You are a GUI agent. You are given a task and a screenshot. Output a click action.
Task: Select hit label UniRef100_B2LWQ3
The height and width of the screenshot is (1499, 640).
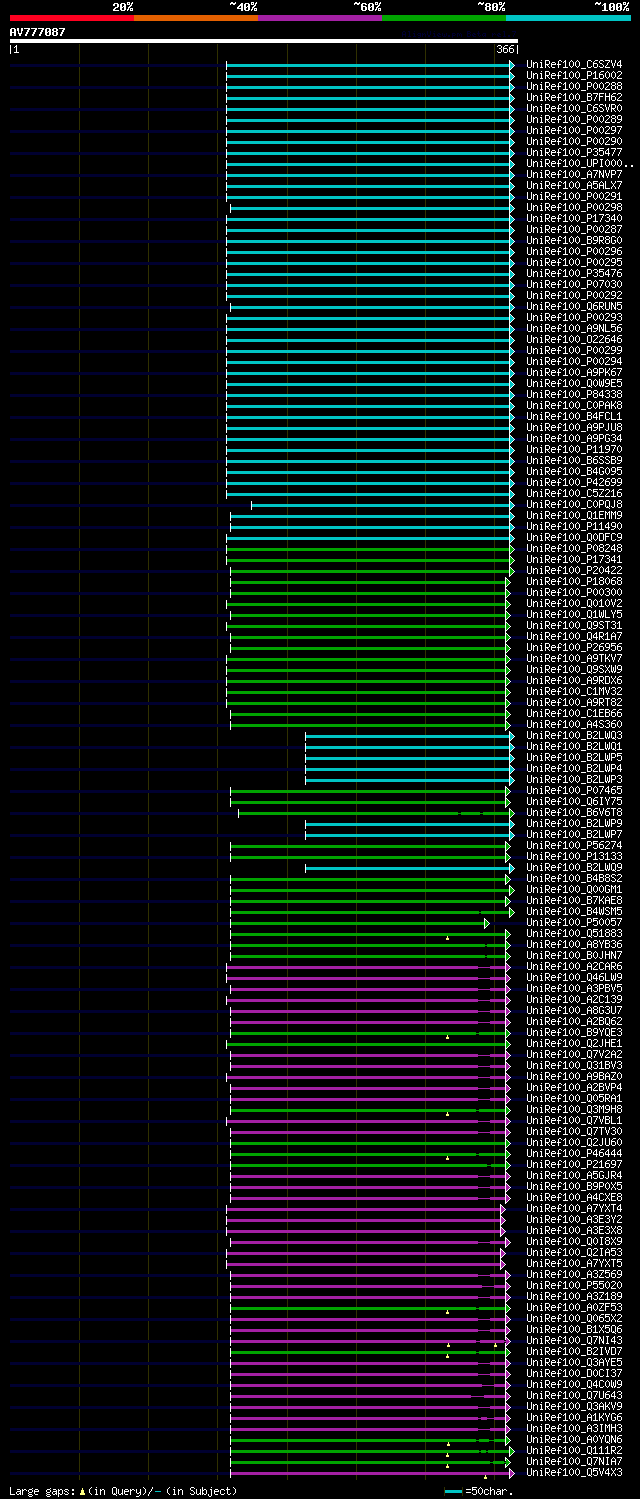point(574,735)
